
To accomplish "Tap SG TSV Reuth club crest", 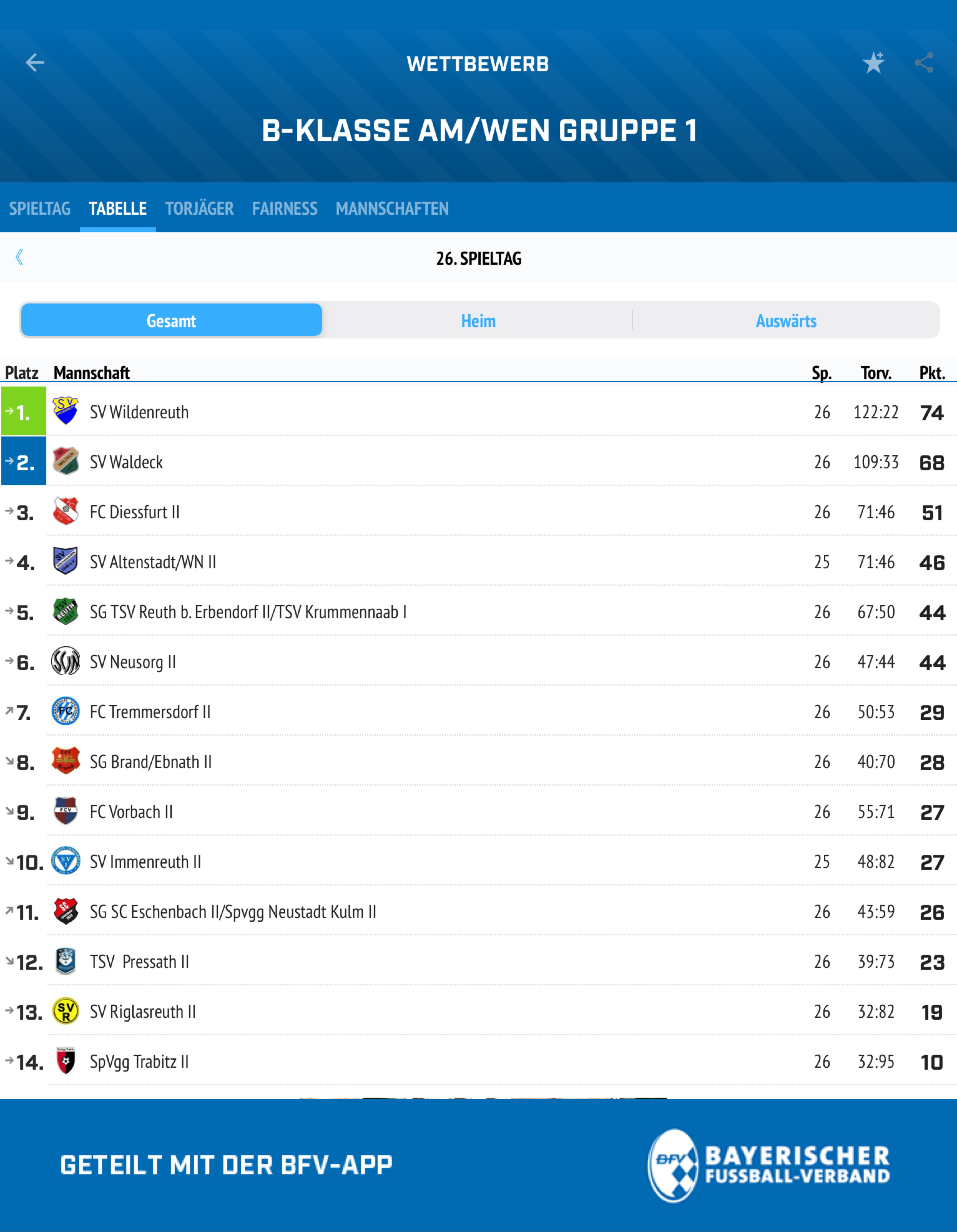I will (66, 611).
